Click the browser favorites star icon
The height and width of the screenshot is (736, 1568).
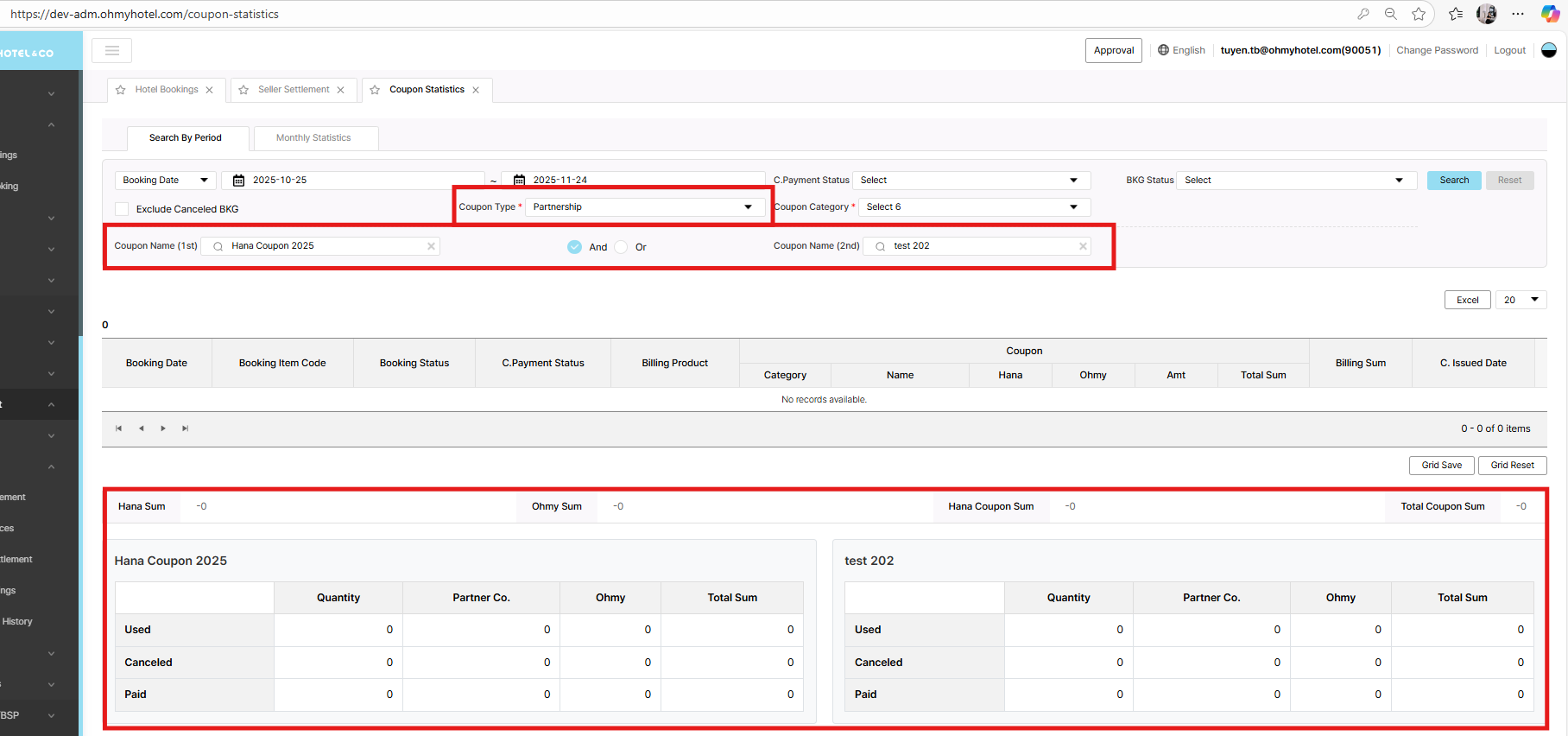point(1419,14)
